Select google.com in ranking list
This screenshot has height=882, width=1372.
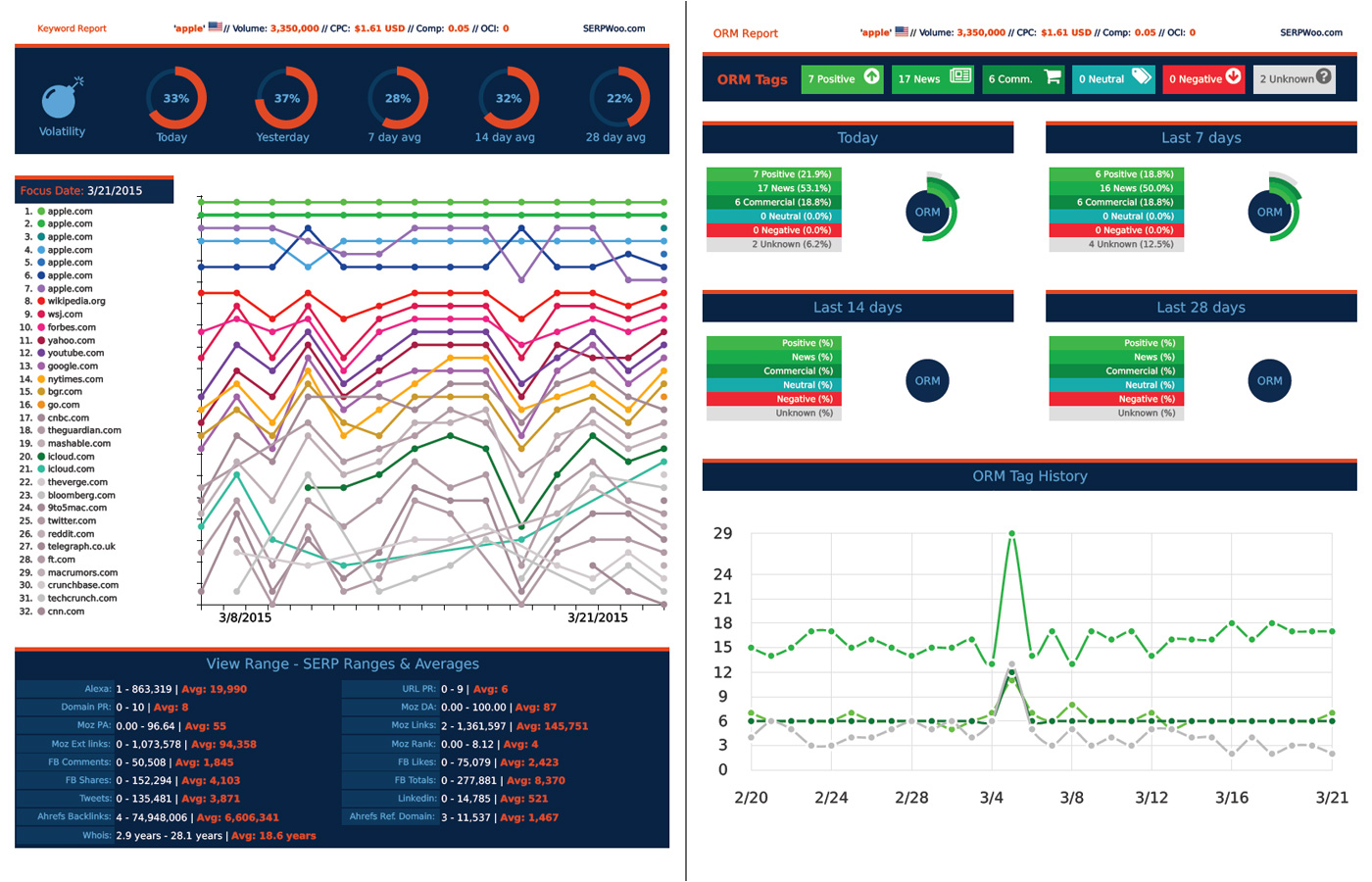73,366
